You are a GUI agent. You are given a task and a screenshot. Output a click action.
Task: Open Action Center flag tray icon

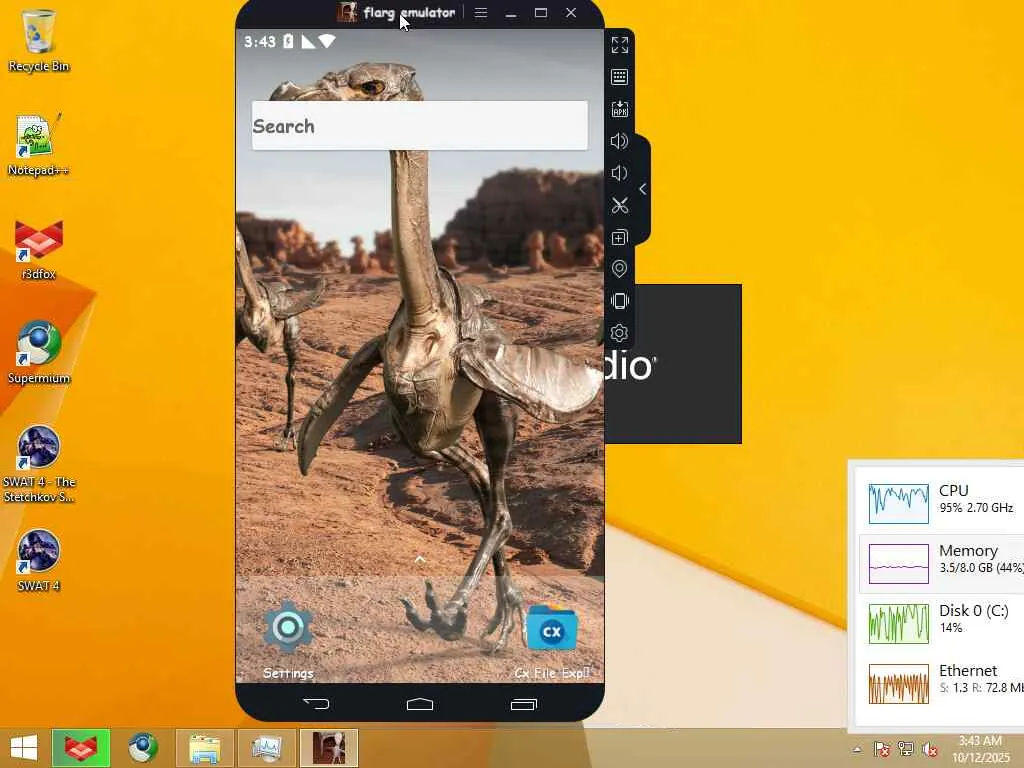[x=882, y=749]
